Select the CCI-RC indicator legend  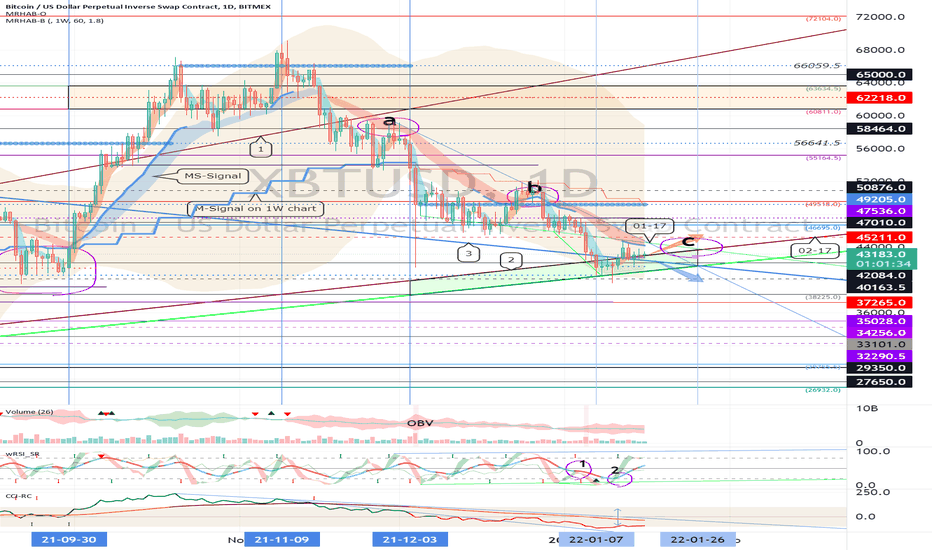pyautogui.click(x=18, y=496)
